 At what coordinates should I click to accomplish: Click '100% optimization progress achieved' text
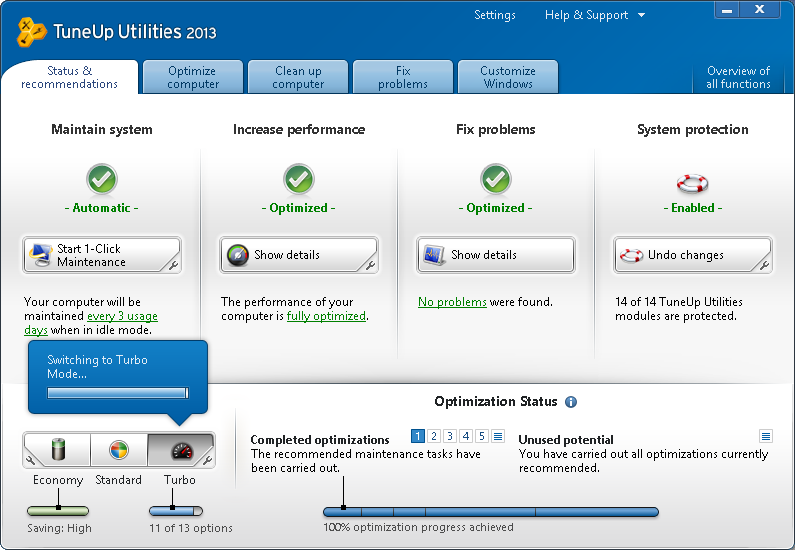pyautogui.click(x=419, y=527)
